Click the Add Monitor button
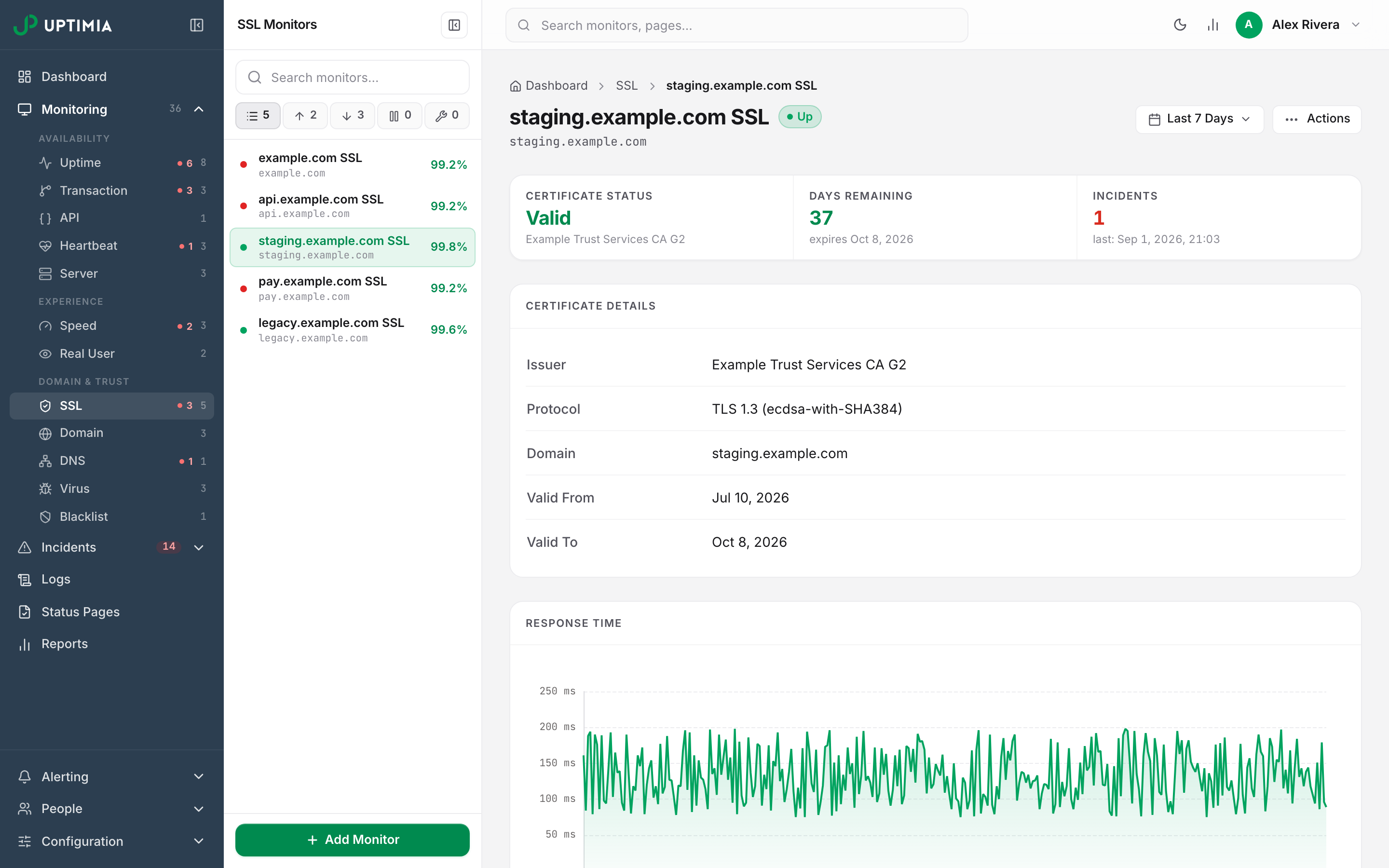The width and height of the screenshot is (1389, 868). click(x=353, y=840)
